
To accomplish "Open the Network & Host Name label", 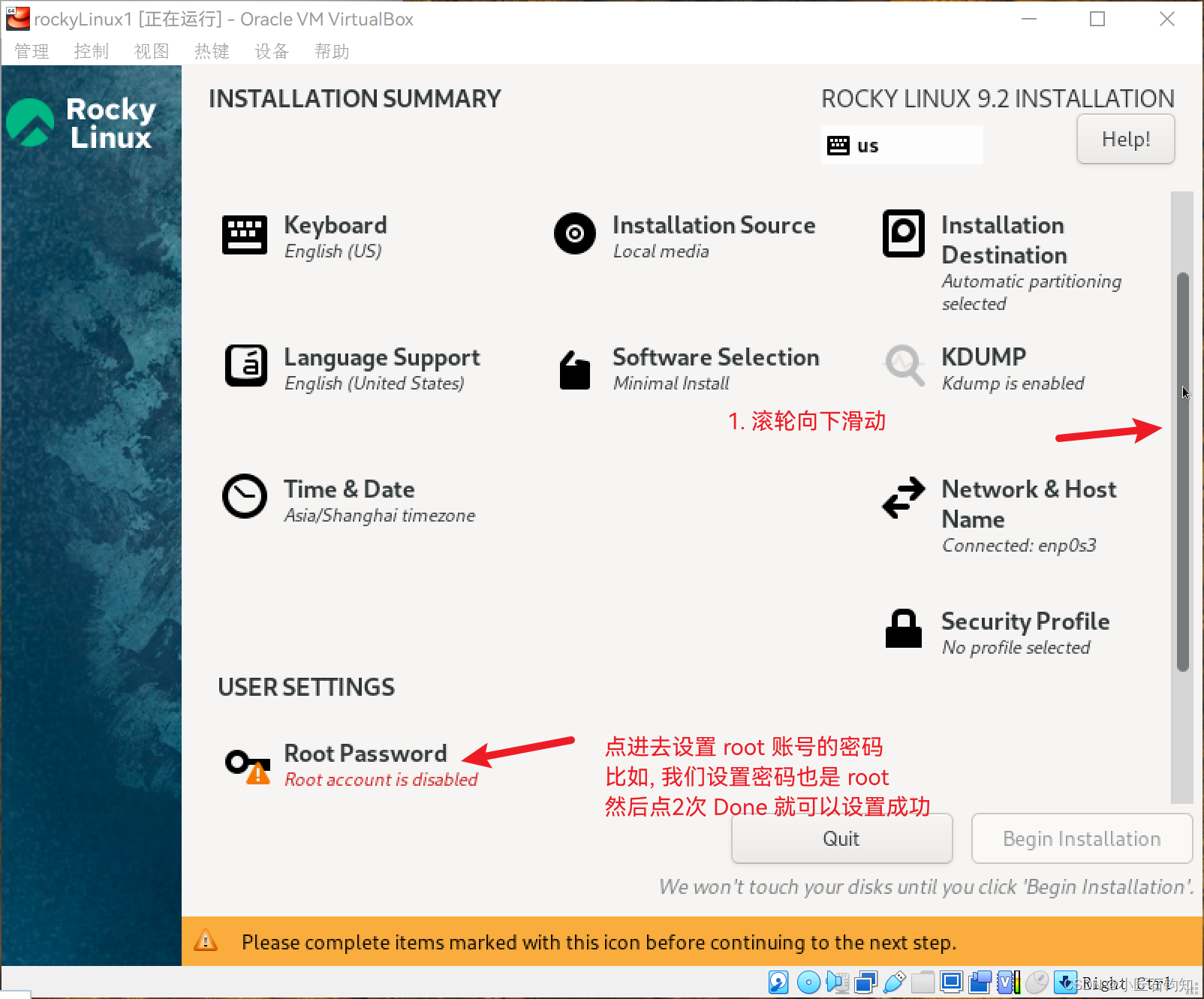I will (1029, 504).
